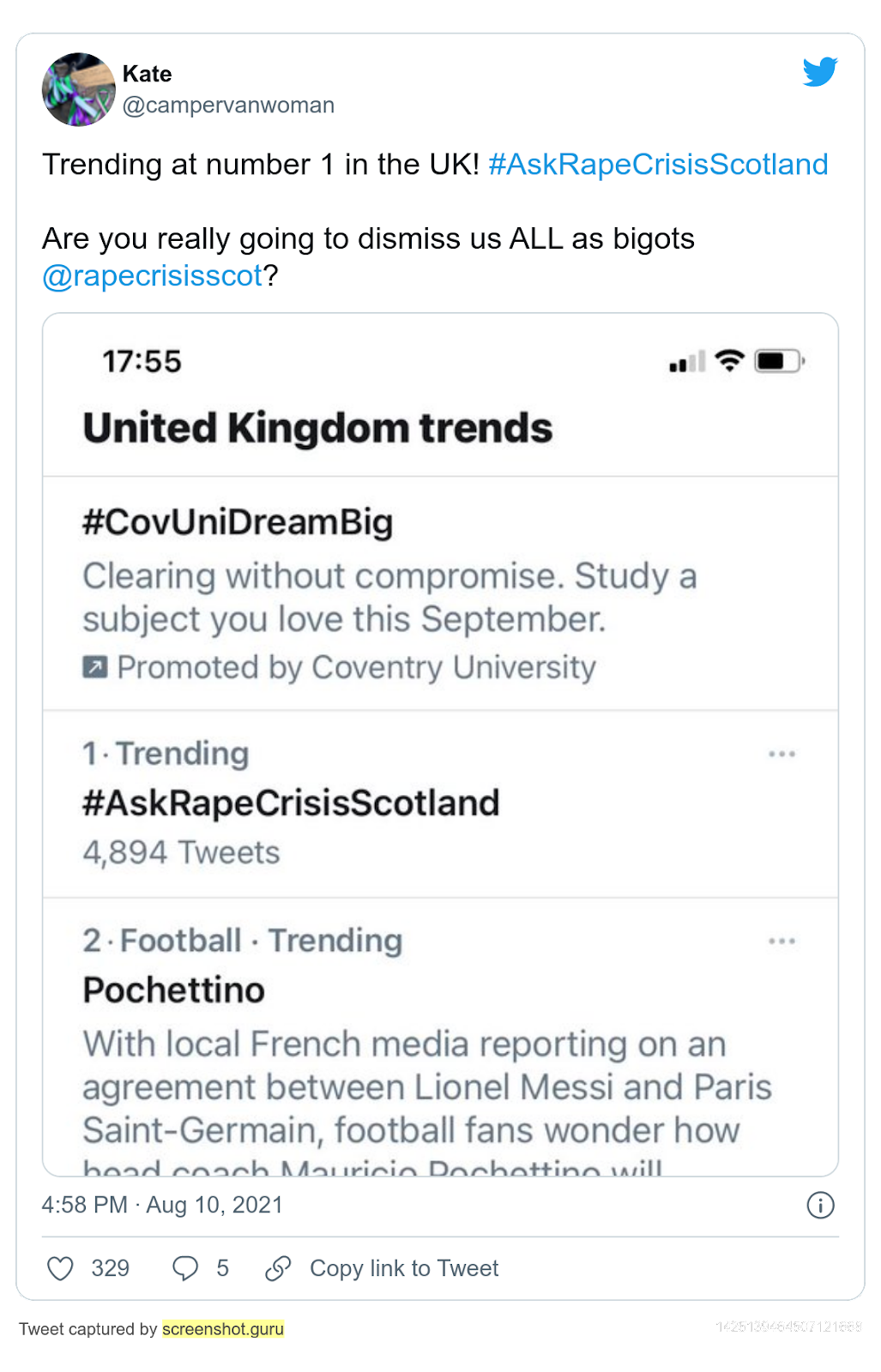Visit the @rapecrisisscot mention
Viewport: 881px width, 1372px height.
pos(152,276)
